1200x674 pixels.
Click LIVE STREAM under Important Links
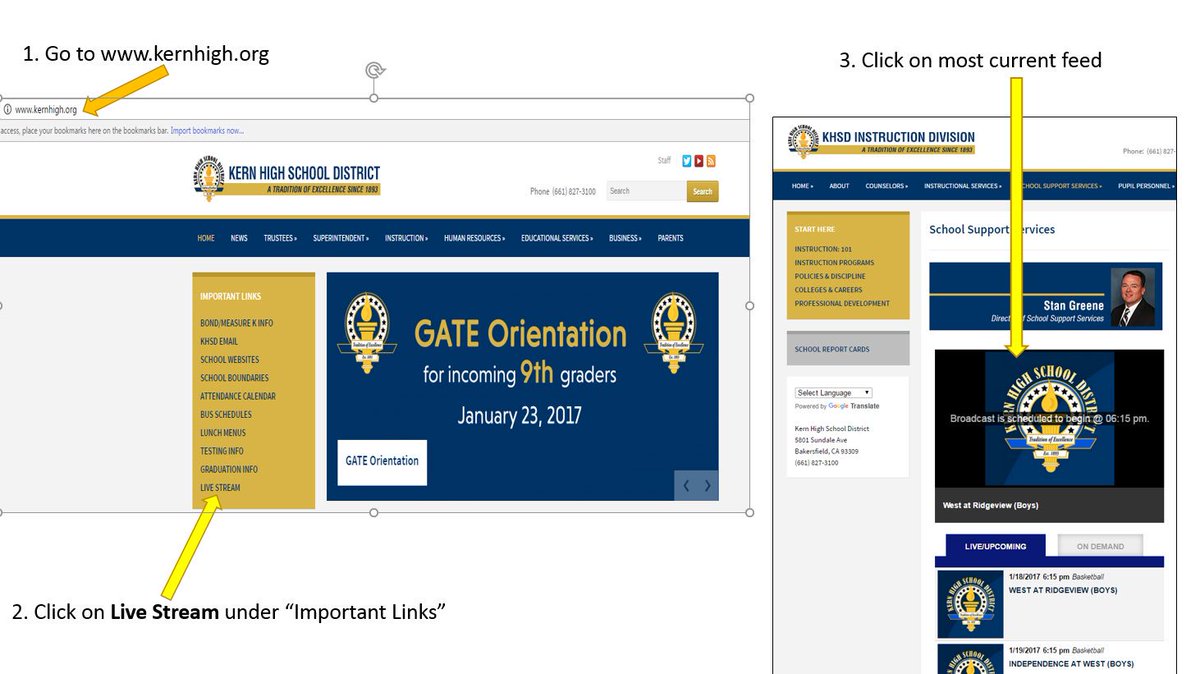(x=220, y=488)
